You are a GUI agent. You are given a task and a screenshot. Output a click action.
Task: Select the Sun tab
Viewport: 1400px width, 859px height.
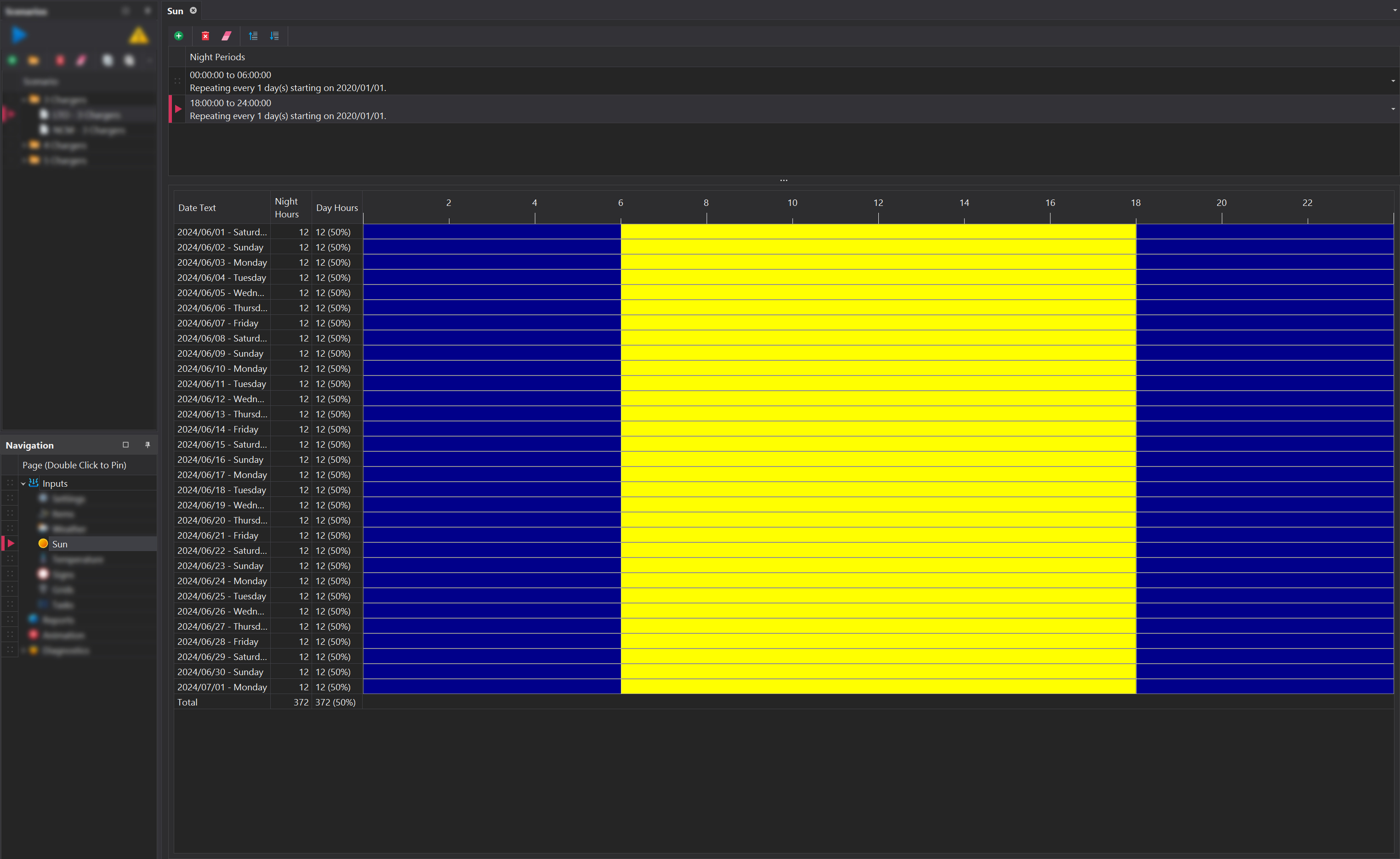pyautogui.click(x=175, y=11)
